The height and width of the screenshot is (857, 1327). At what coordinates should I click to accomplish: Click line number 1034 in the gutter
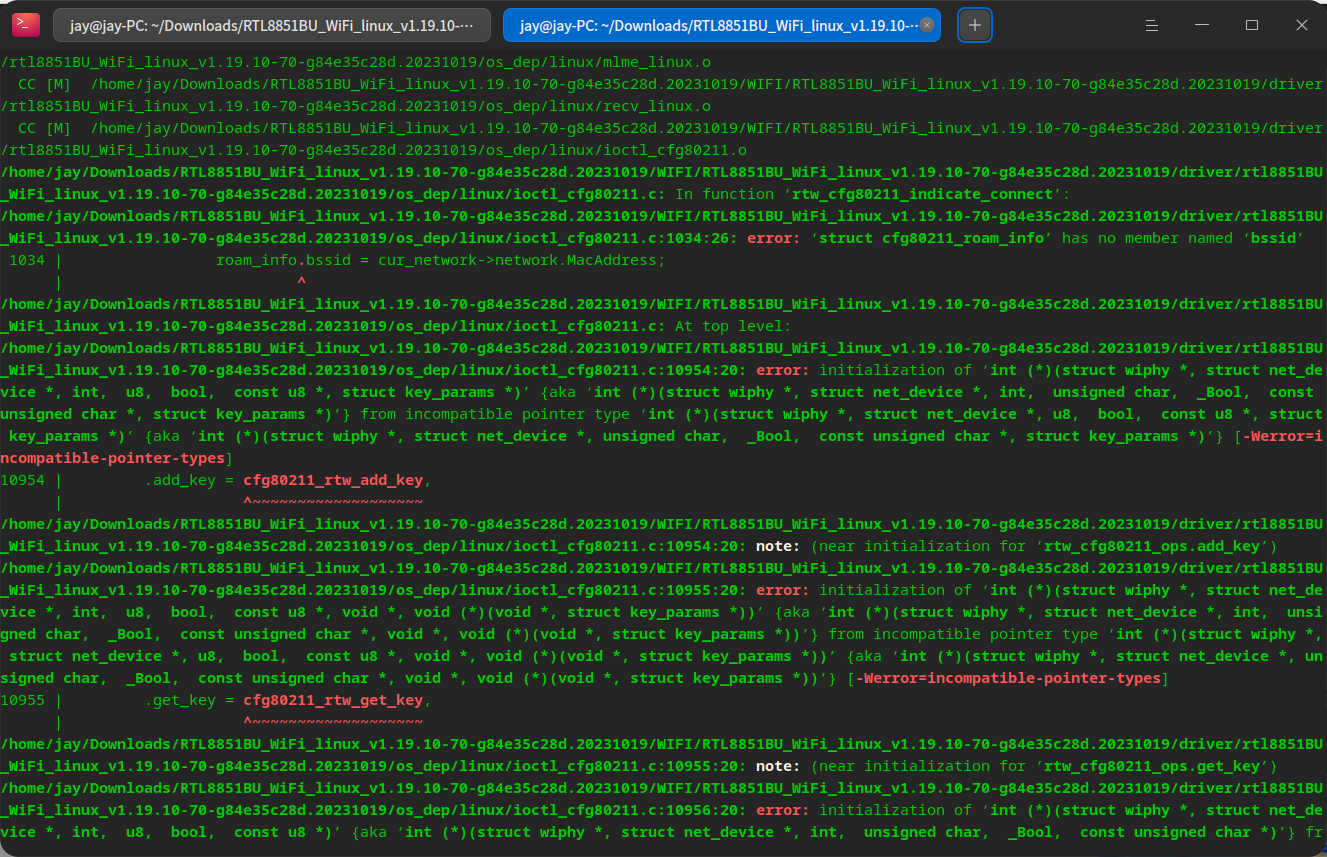click(x=27, y=260)
